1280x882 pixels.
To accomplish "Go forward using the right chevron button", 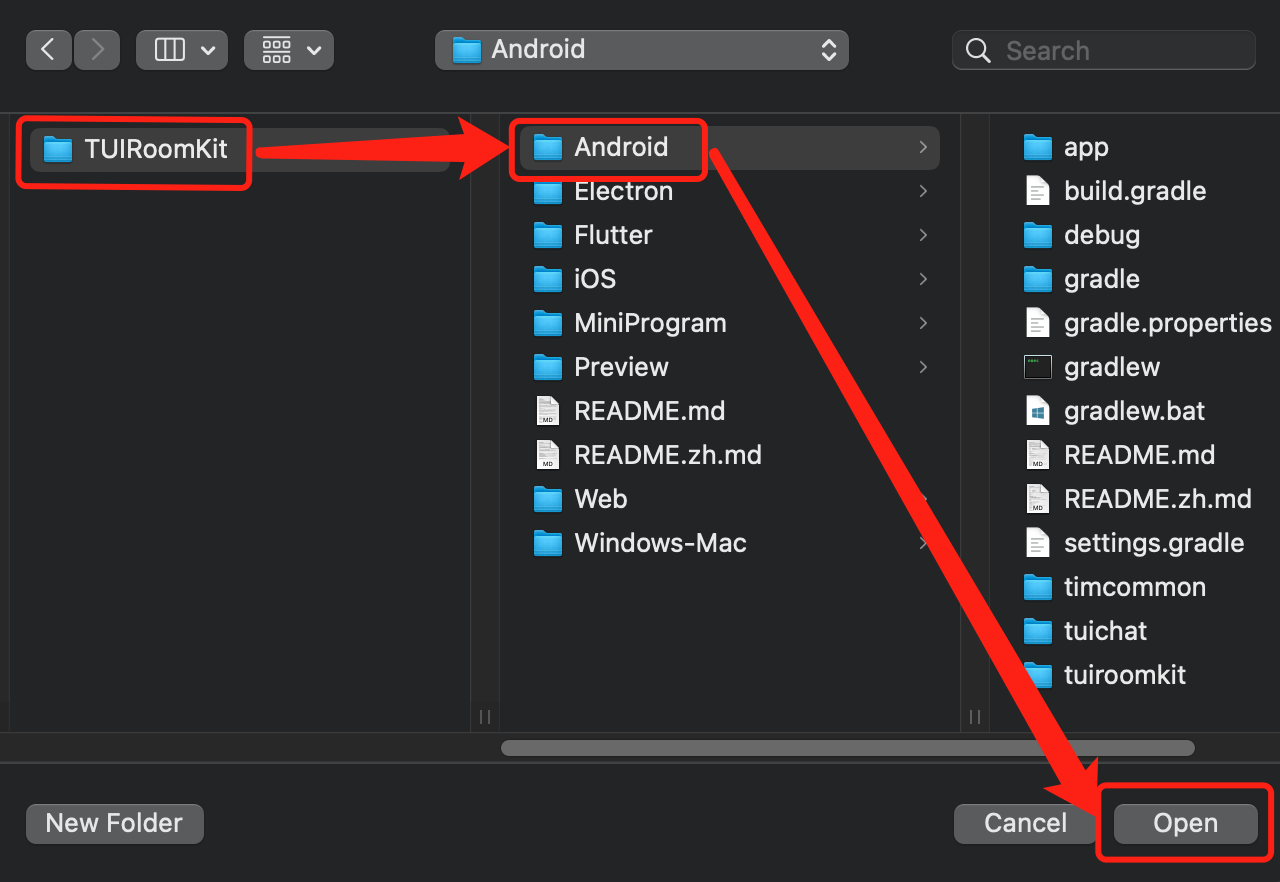I will (97, 50).
